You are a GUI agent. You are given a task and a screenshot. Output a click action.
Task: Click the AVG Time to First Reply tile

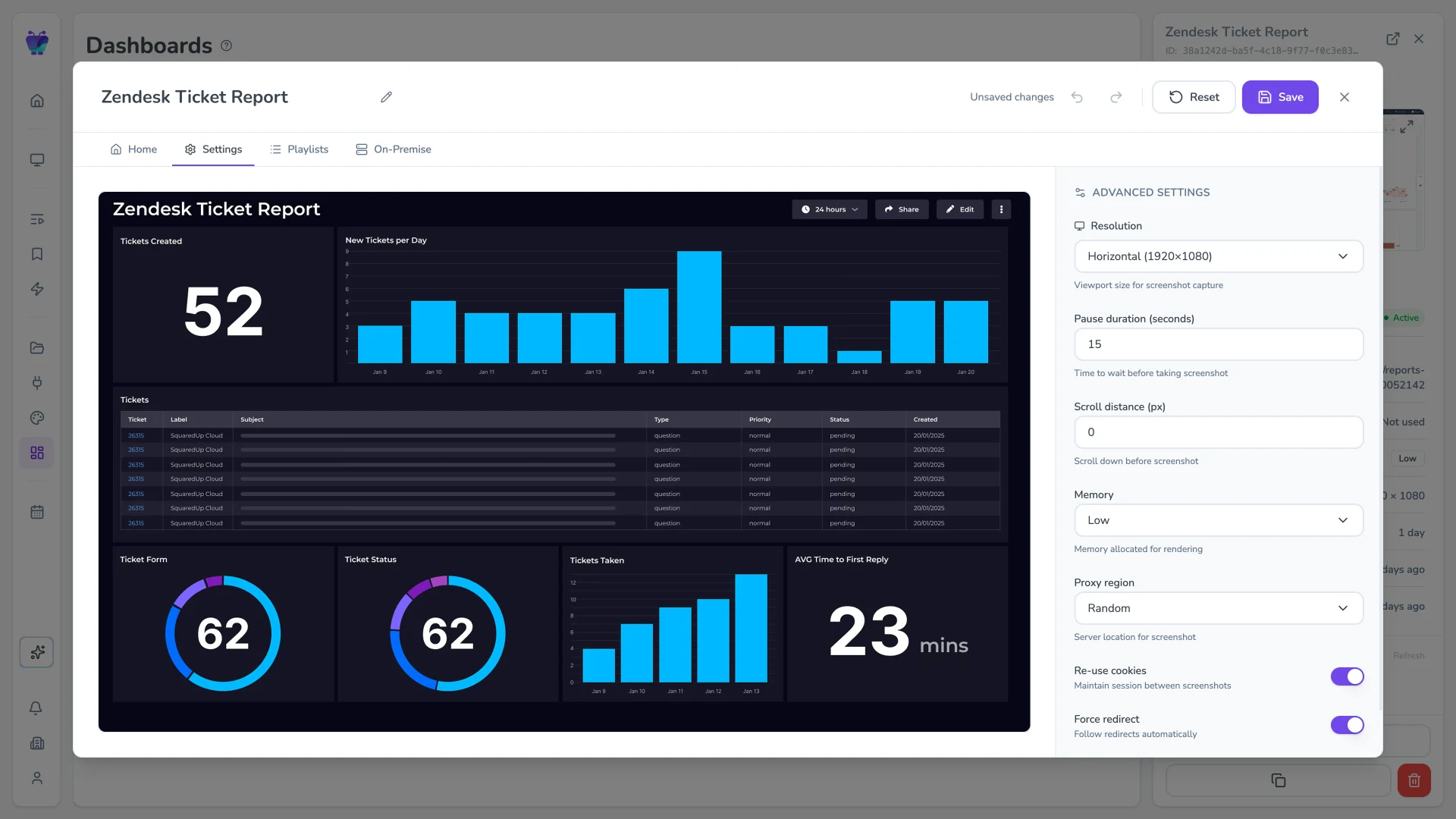click(x=897, y=624)
